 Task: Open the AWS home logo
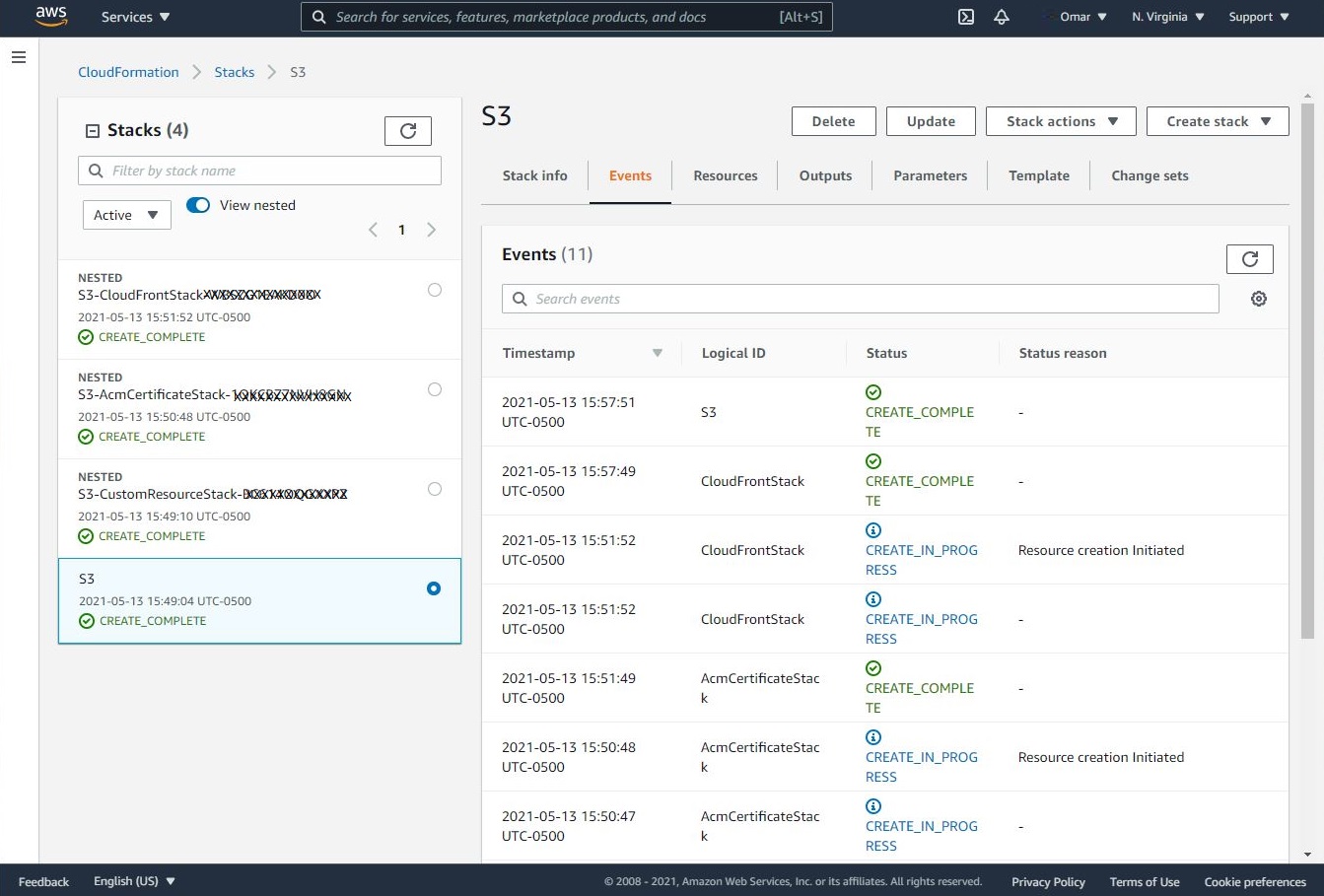click(x=51, y=17)
